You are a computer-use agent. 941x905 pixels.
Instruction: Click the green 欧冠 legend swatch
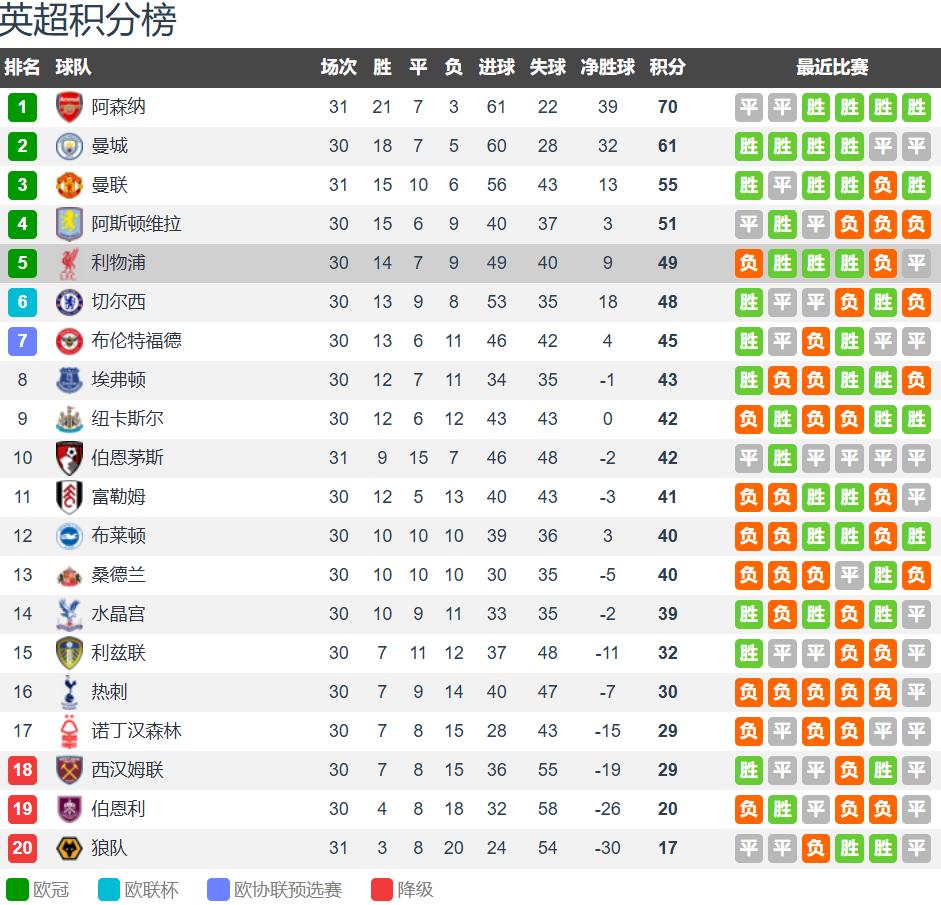18,889
